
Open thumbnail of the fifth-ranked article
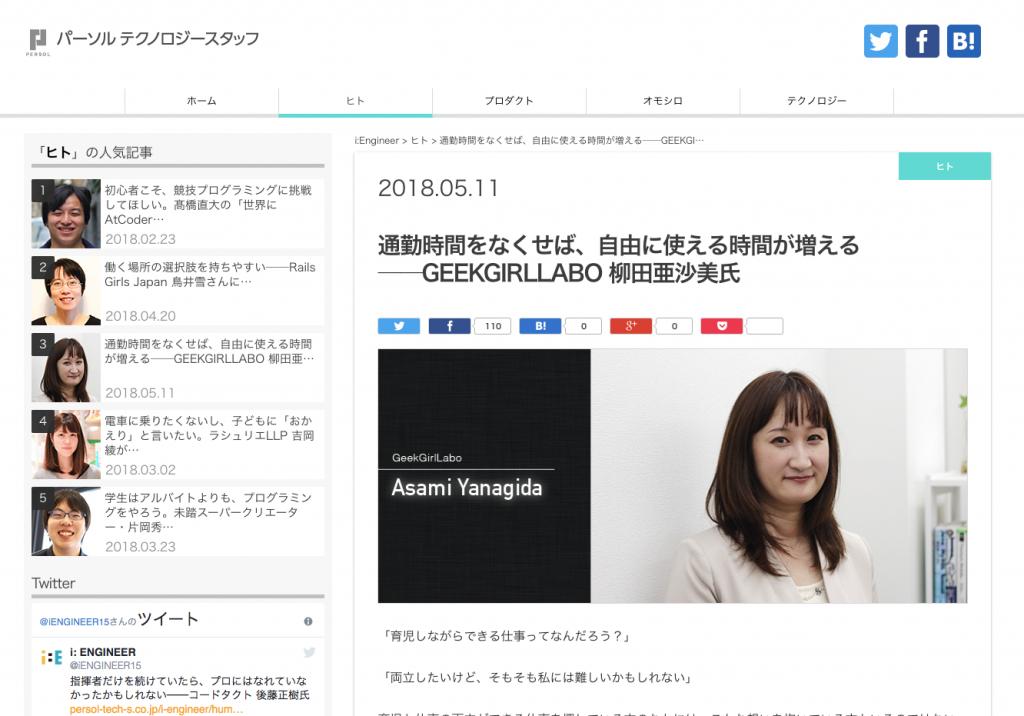66,522
